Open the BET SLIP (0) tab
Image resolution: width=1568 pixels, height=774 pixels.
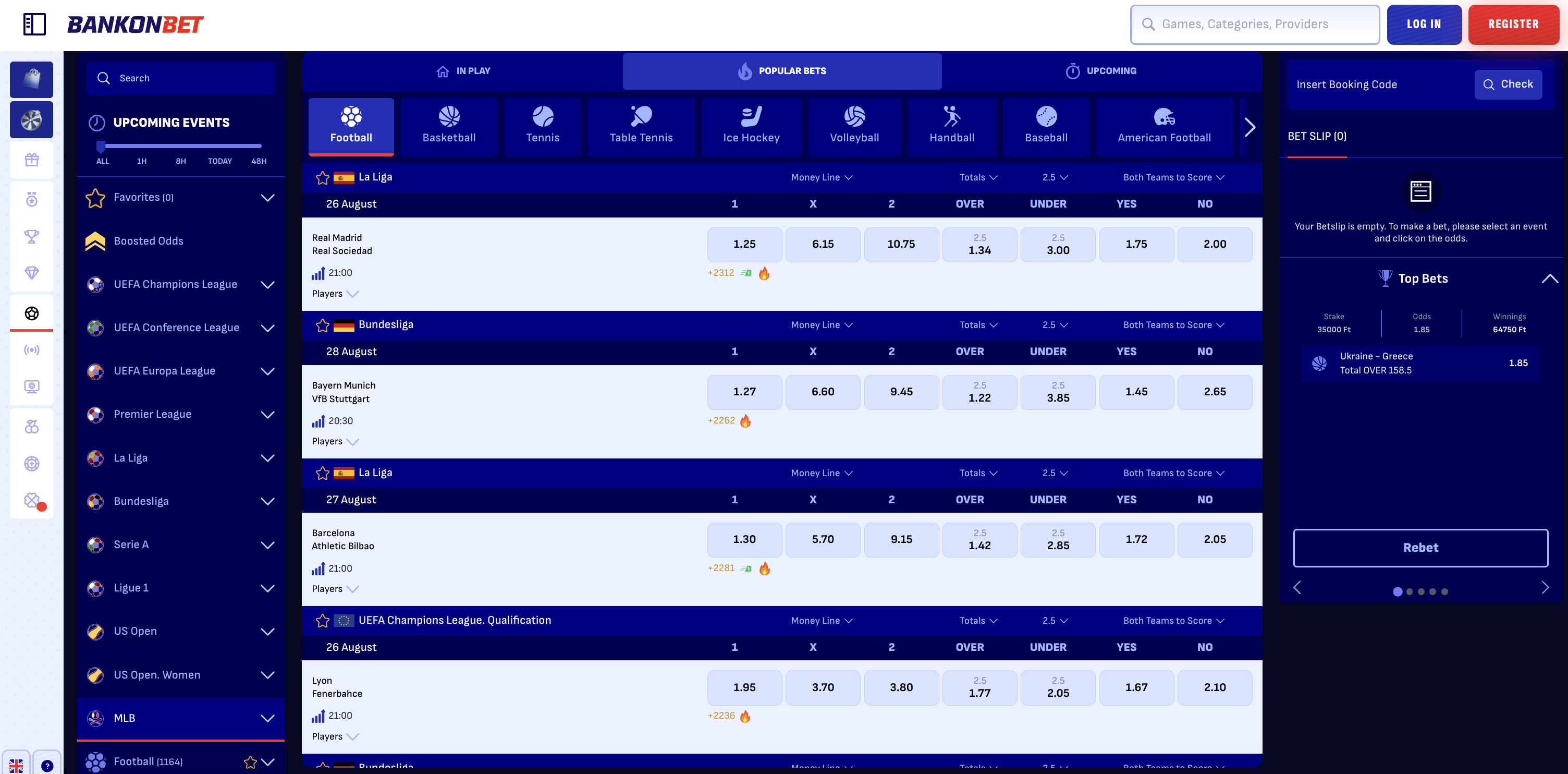point(1317,137)
